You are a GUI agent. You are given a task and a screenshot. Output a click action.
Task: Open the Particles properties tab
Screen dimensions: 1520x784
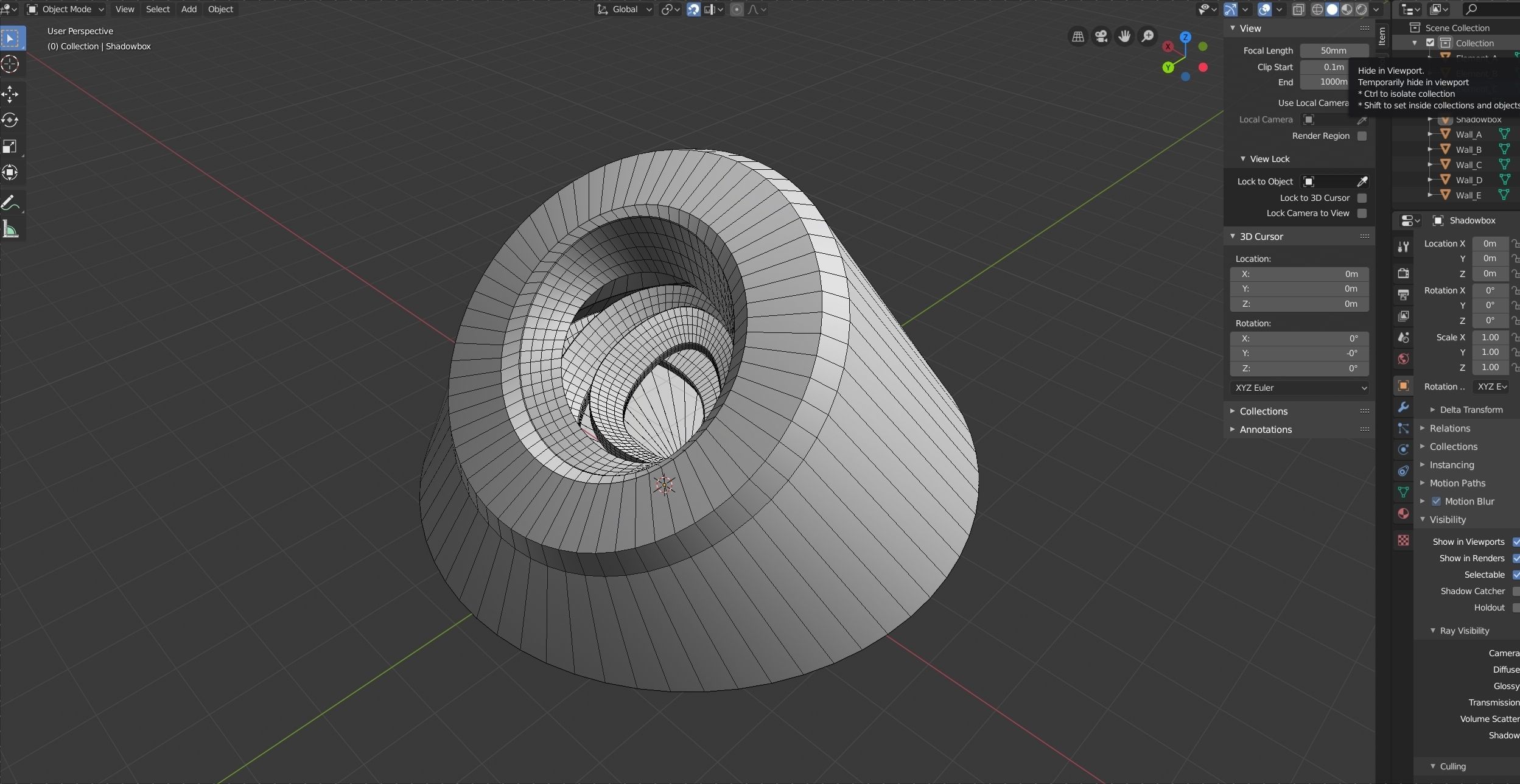point(1403,429)
